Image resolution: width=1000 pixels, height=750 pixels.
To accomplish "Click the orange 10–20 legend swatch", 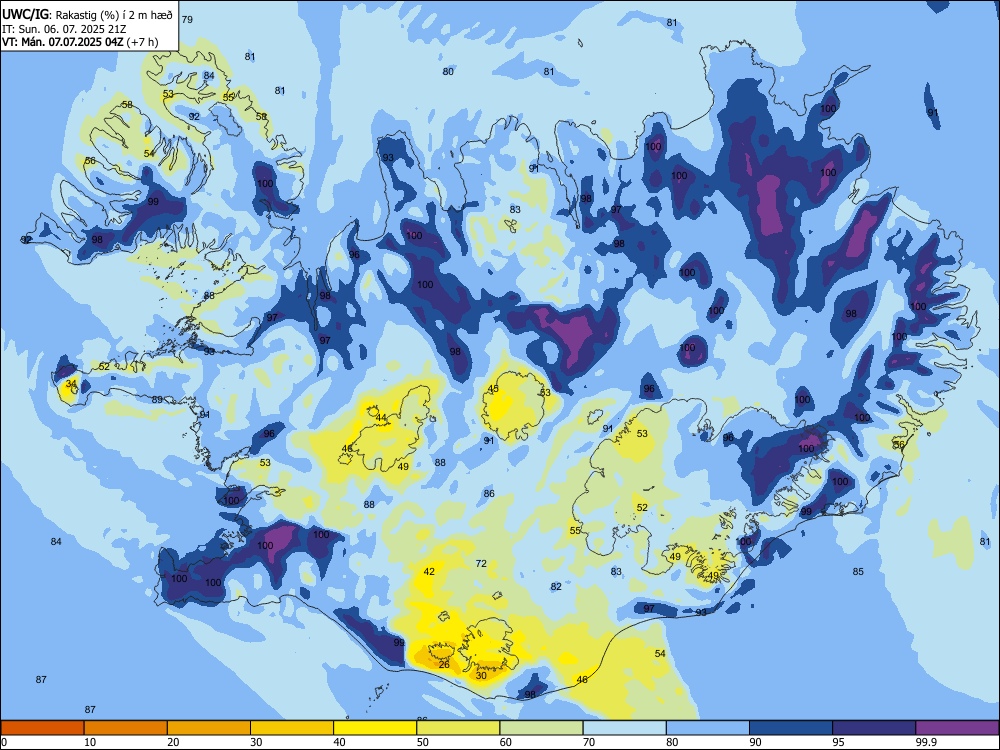I will click(x=126, y=728).
